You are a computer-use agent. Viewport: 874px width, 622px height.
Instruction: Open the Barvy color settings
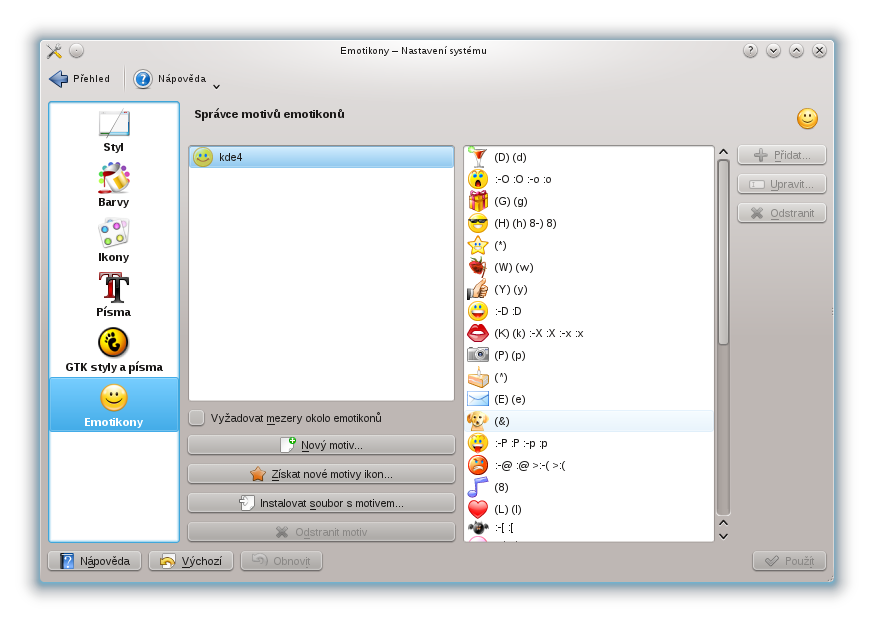[114, 186]
